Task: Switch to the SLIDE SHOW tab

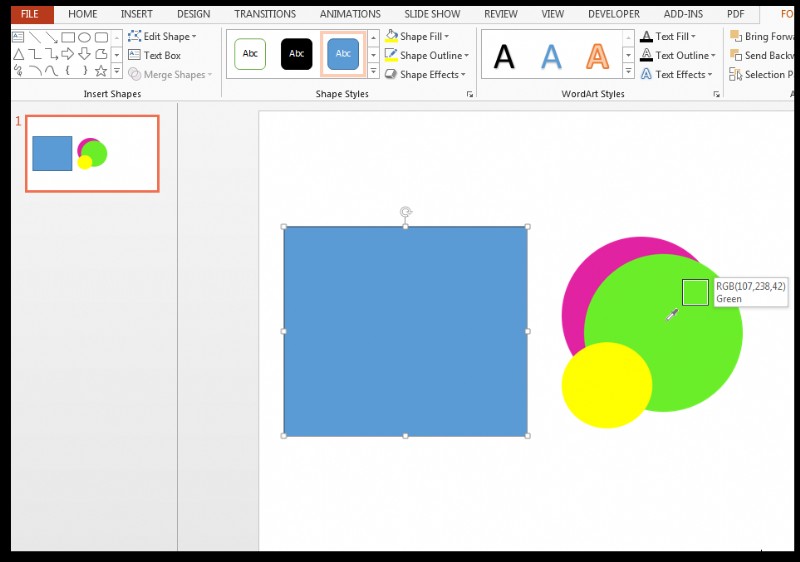Action: coord(432,14)
